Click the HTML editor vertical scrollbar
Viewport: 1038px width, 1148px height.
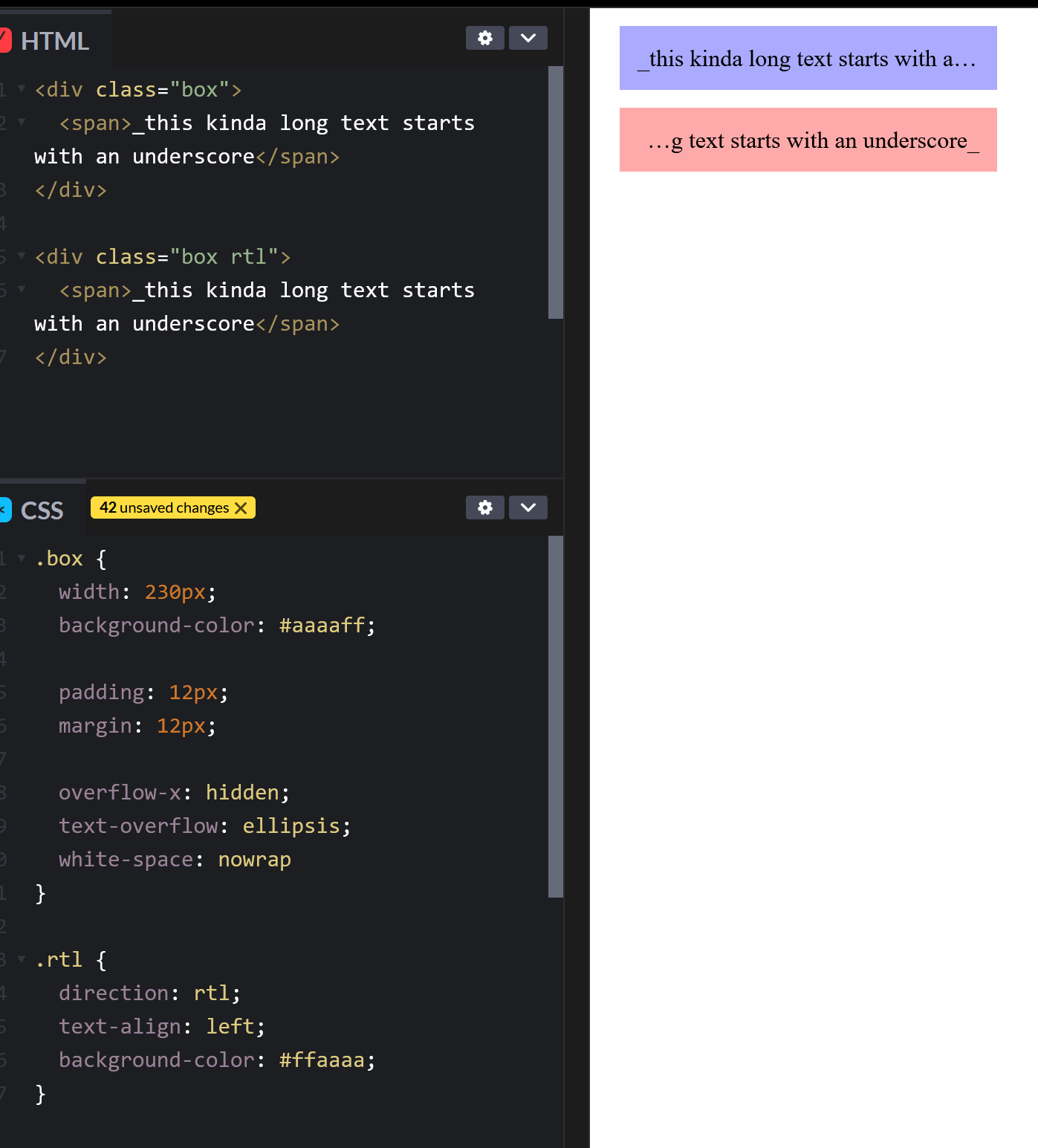pos(555,192)
